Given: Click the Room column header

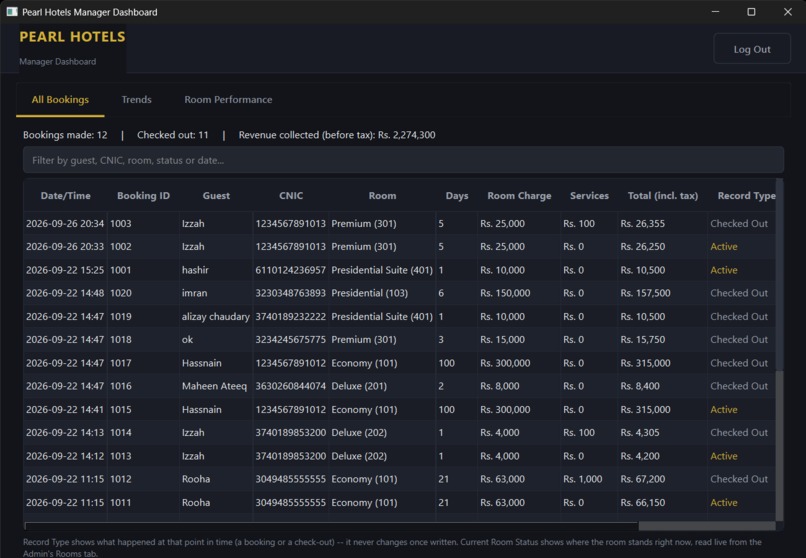Looking at the screenshot, I should [382, 196].
